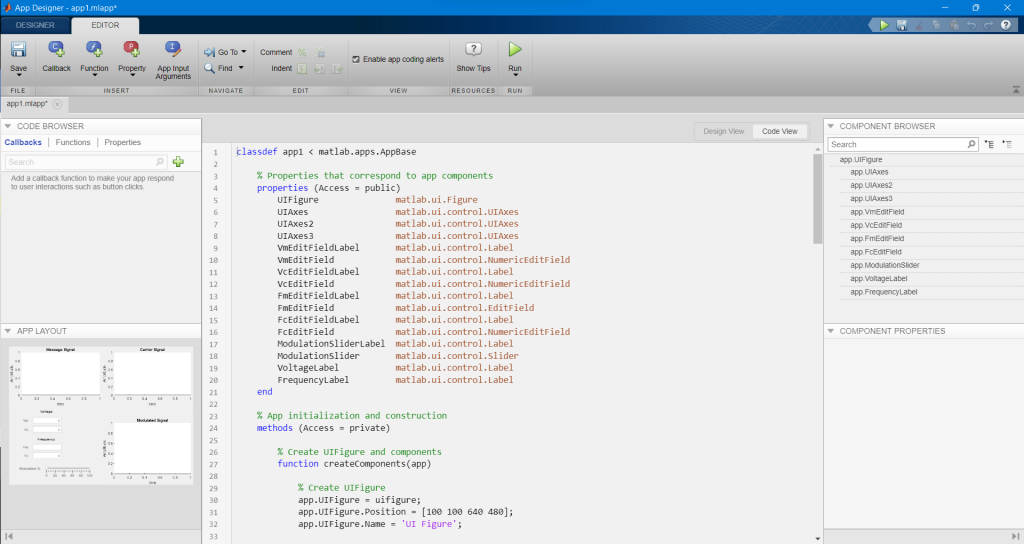The height and width of the screenshot is (544, 1024).
Task: Select the Code View toggle button
Action: click(x=779, y=131)
